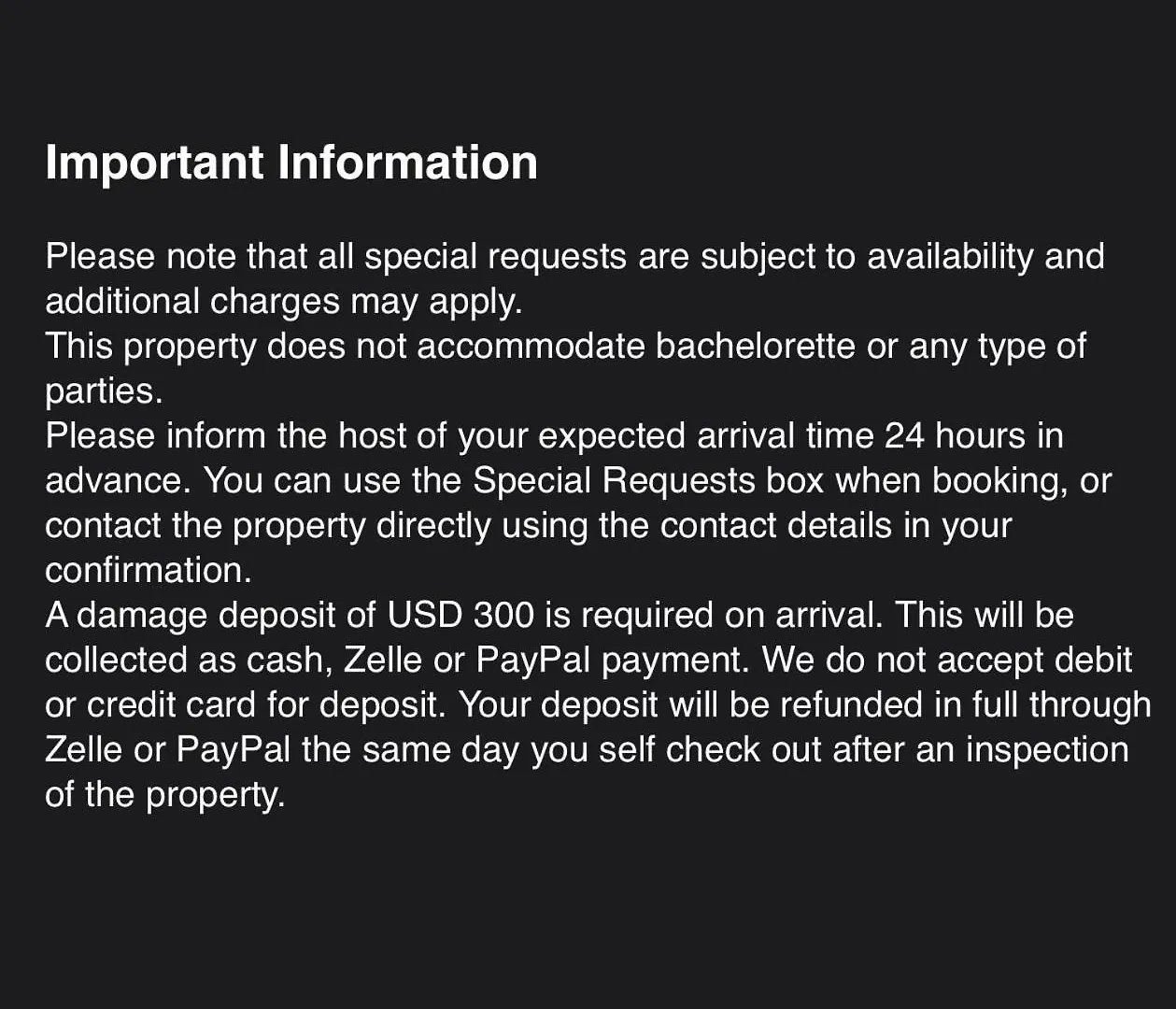The image size is (1176, 1009).
Task: Click the final line 'of the property.'
Action: (164, 794)
